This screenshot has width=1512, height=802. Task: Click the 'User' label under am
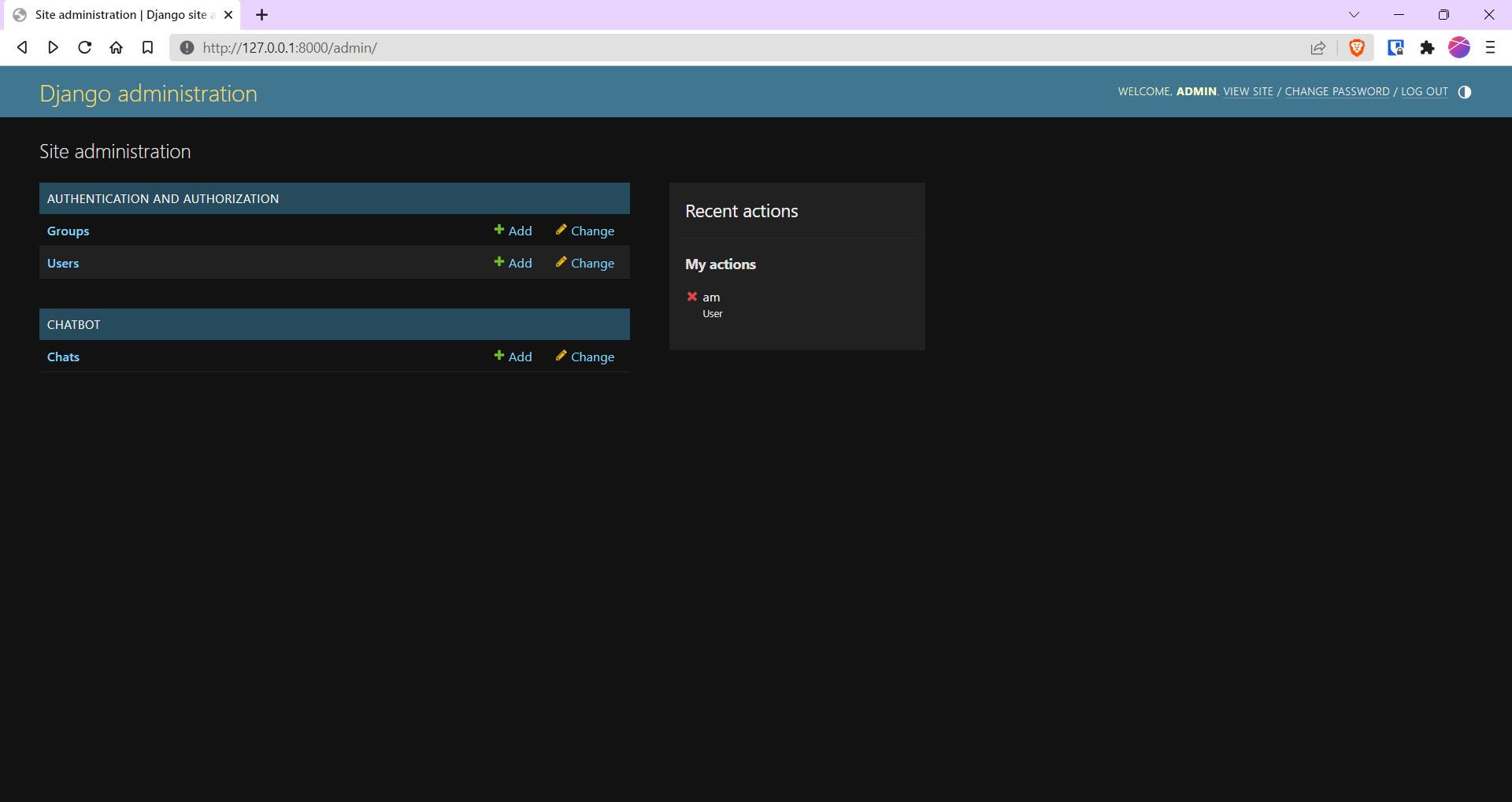click(713, 314)
